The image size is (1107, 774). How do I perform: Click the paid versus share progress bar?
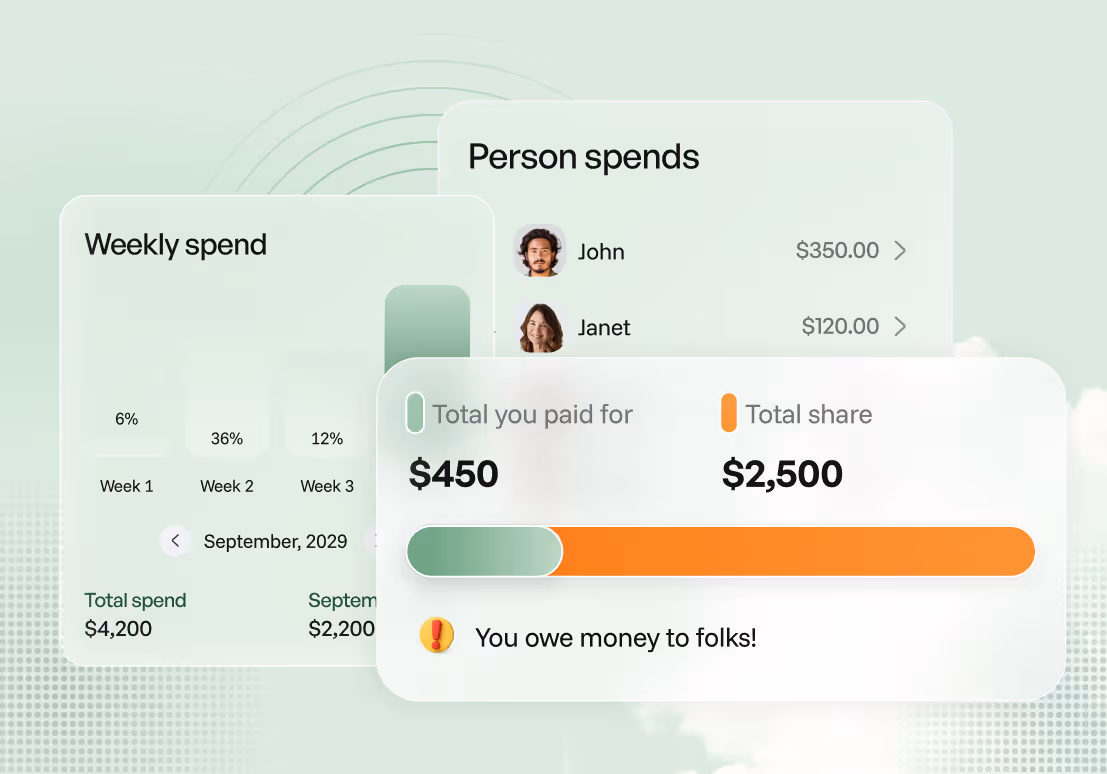tap(720, 551)
